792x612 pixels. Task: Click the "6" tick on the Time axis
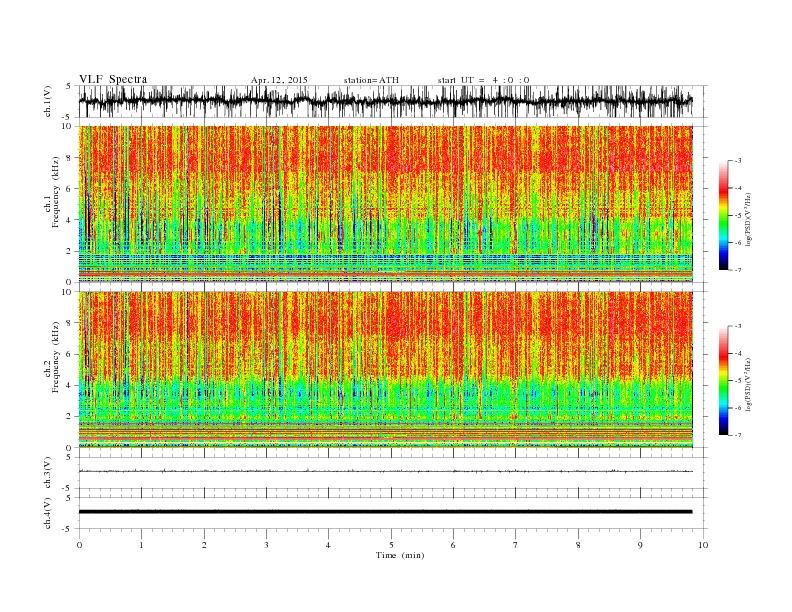click(x=454, y=545)
